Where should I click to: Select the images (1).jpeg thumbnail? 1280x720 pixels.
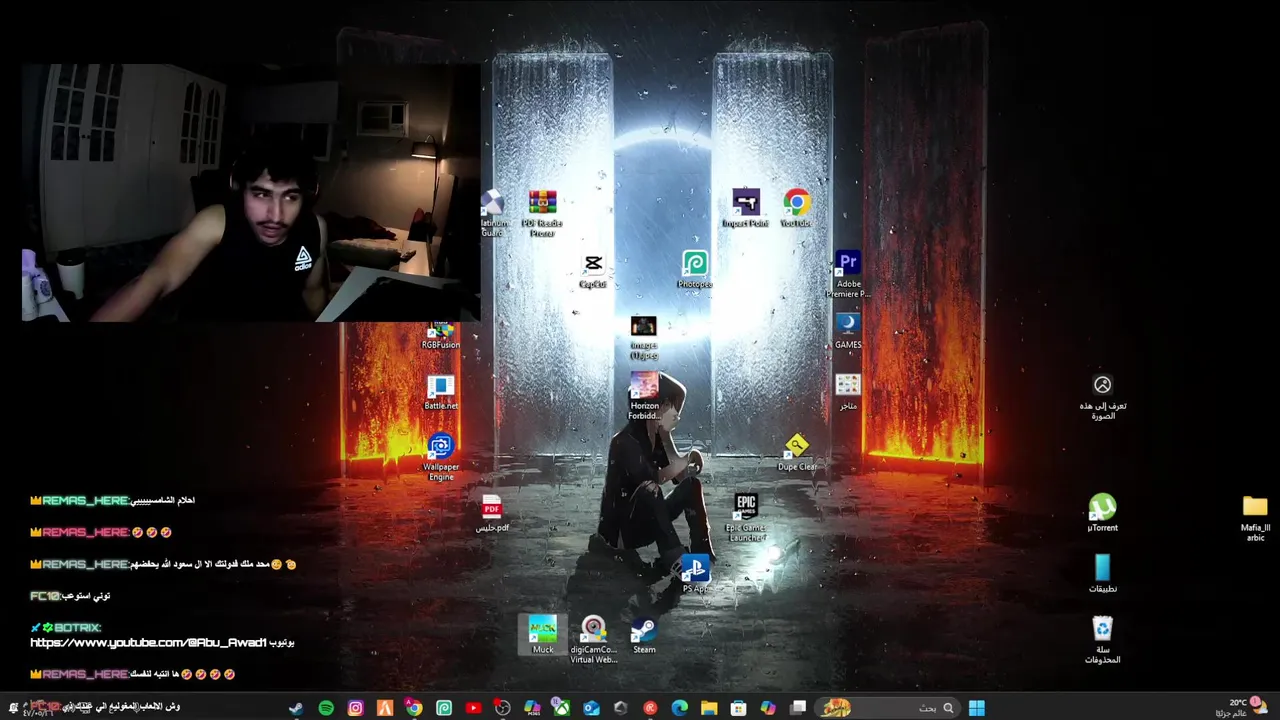[644, 338]
